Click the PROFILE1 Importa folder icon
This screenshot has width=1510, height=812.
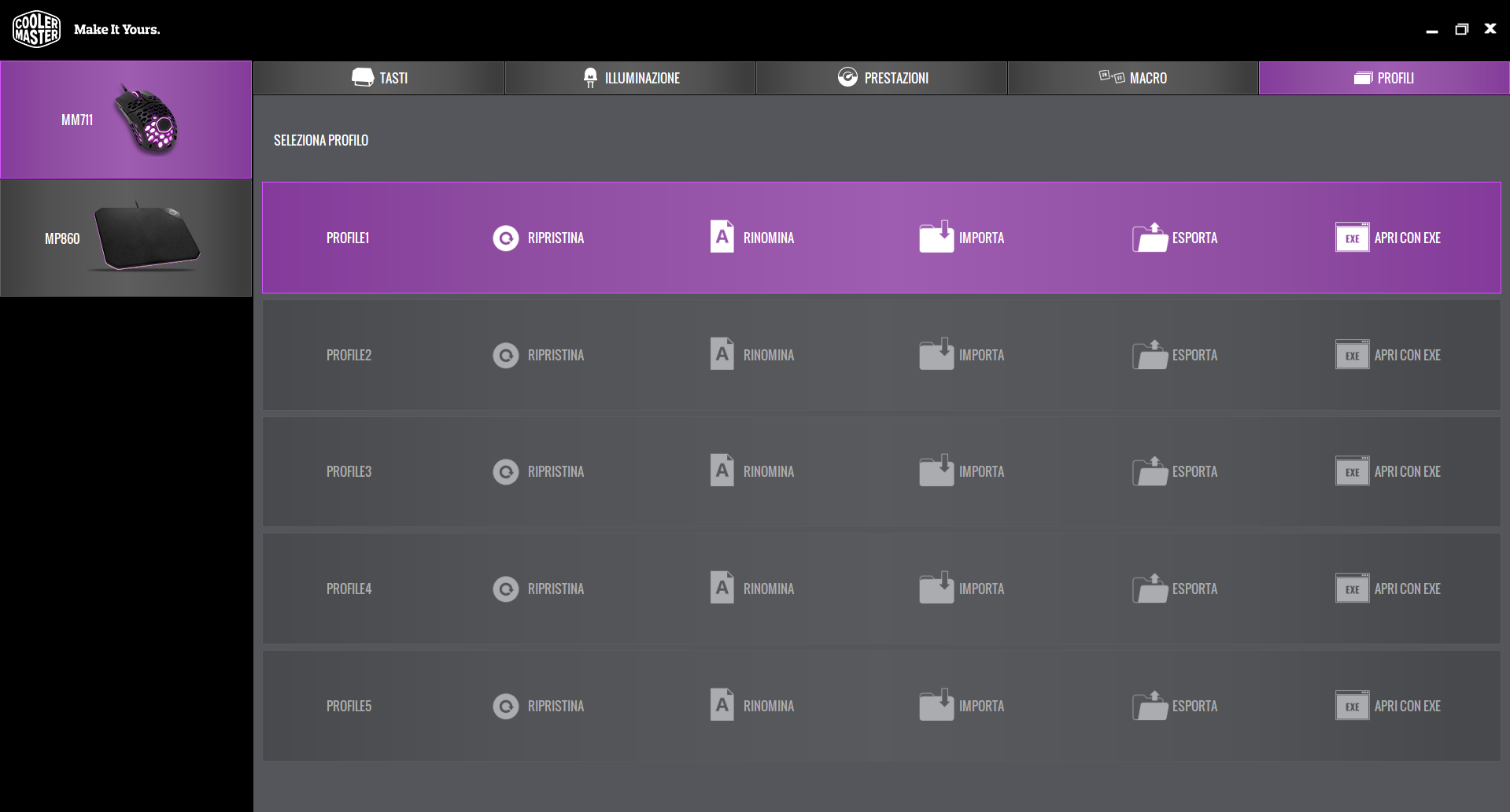pyautogui.click(x=936, y=236)
